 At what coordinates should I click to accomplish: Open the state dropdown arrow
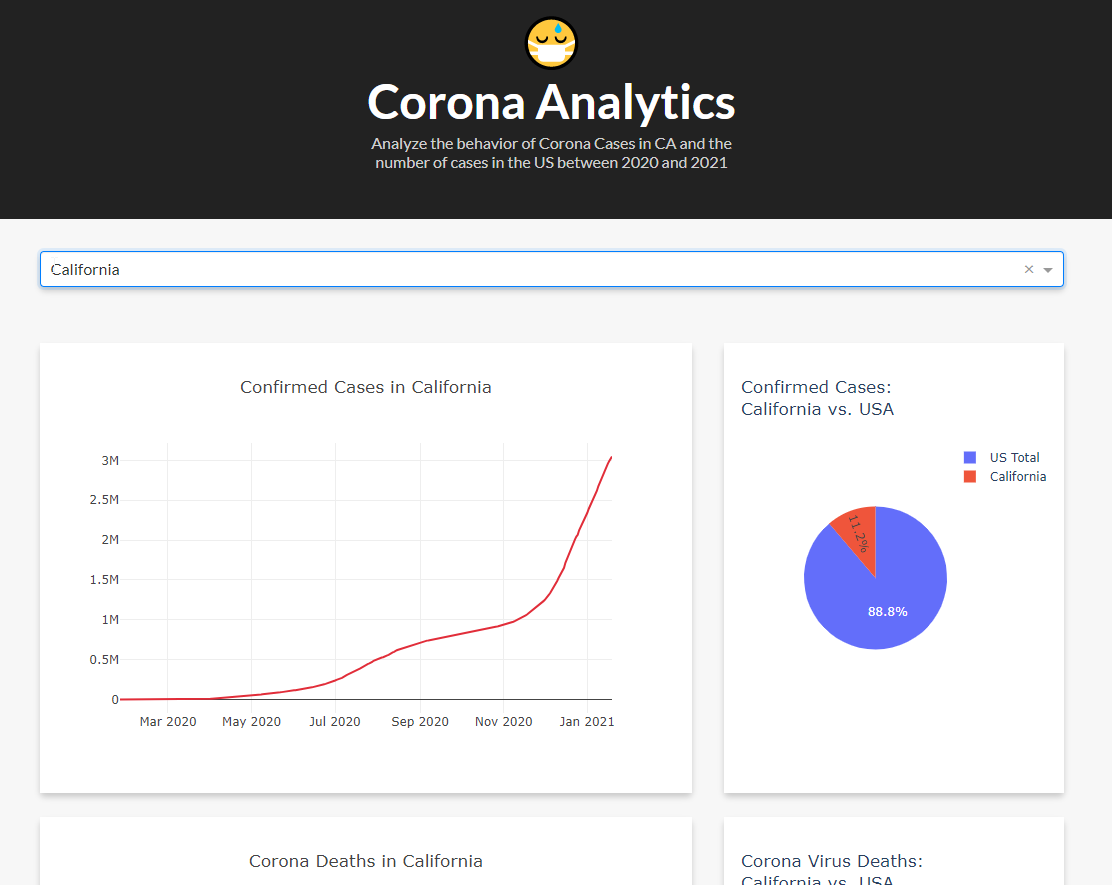(x=1048, y=270)
